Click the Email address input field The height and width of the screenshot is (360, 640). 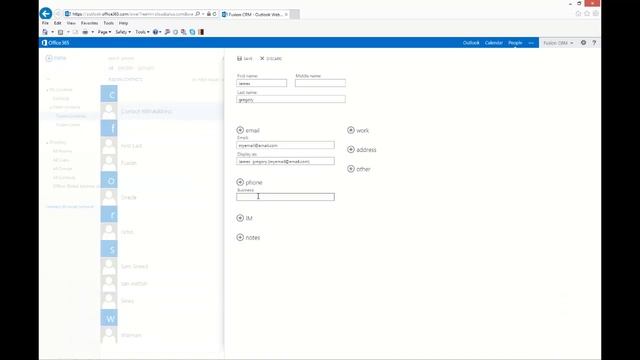(285, 145)
